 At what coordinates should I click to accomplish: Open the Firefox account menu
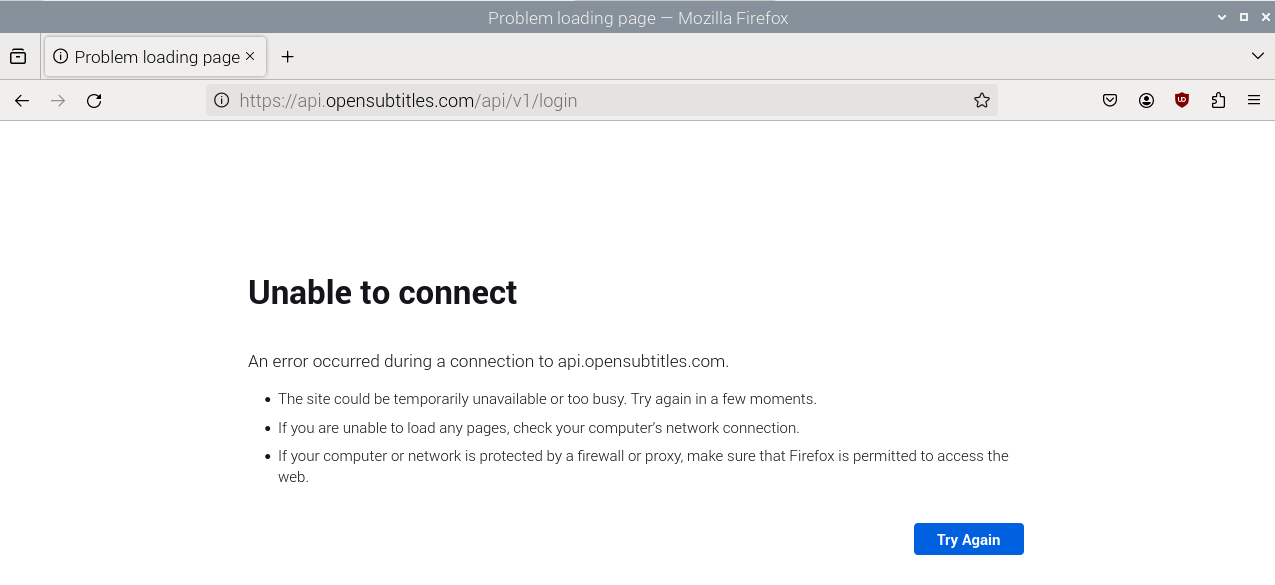coord(1146,100)
